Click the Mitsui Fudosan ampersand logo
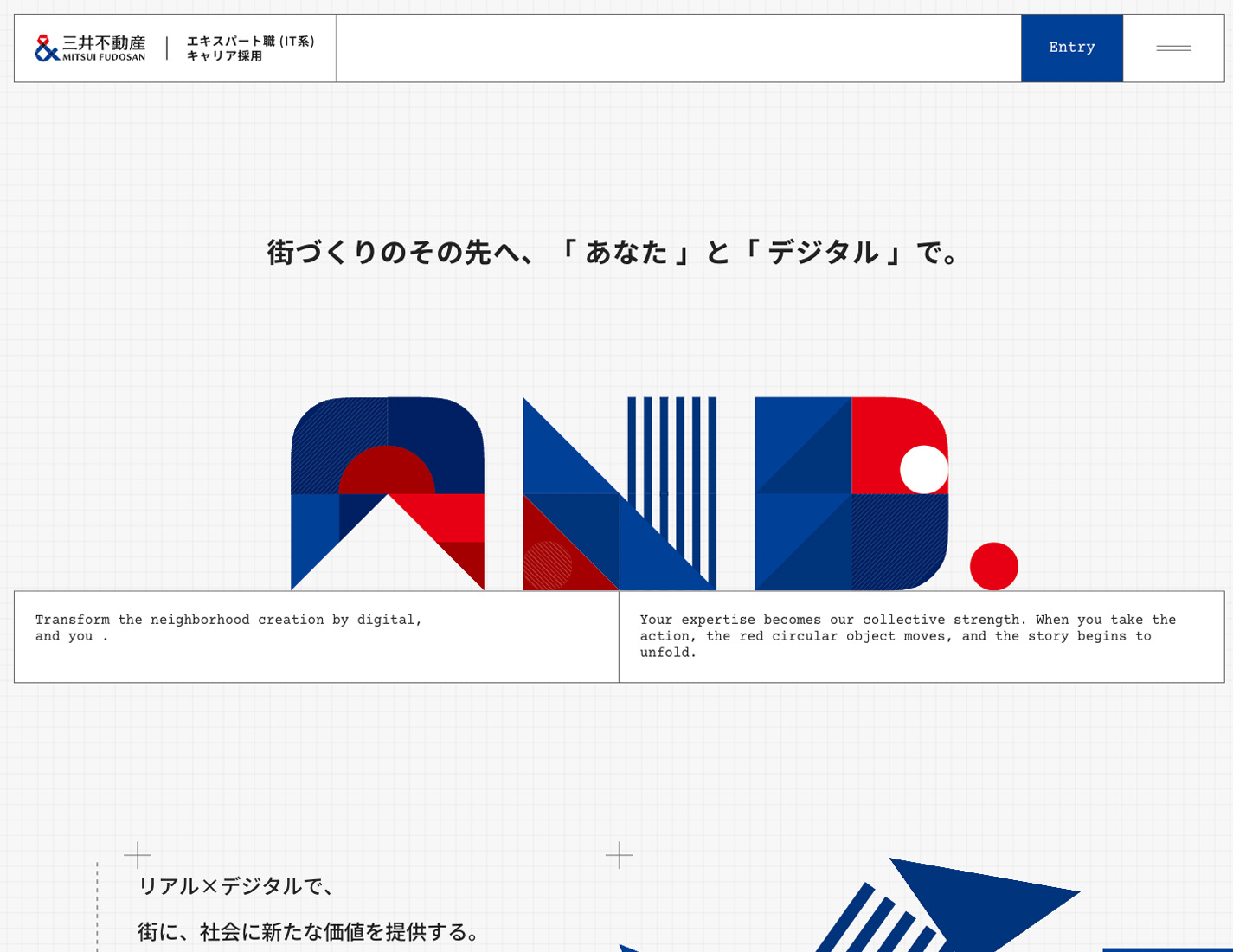The width and height of the screenshot is (1233, 952). (47, 48)
